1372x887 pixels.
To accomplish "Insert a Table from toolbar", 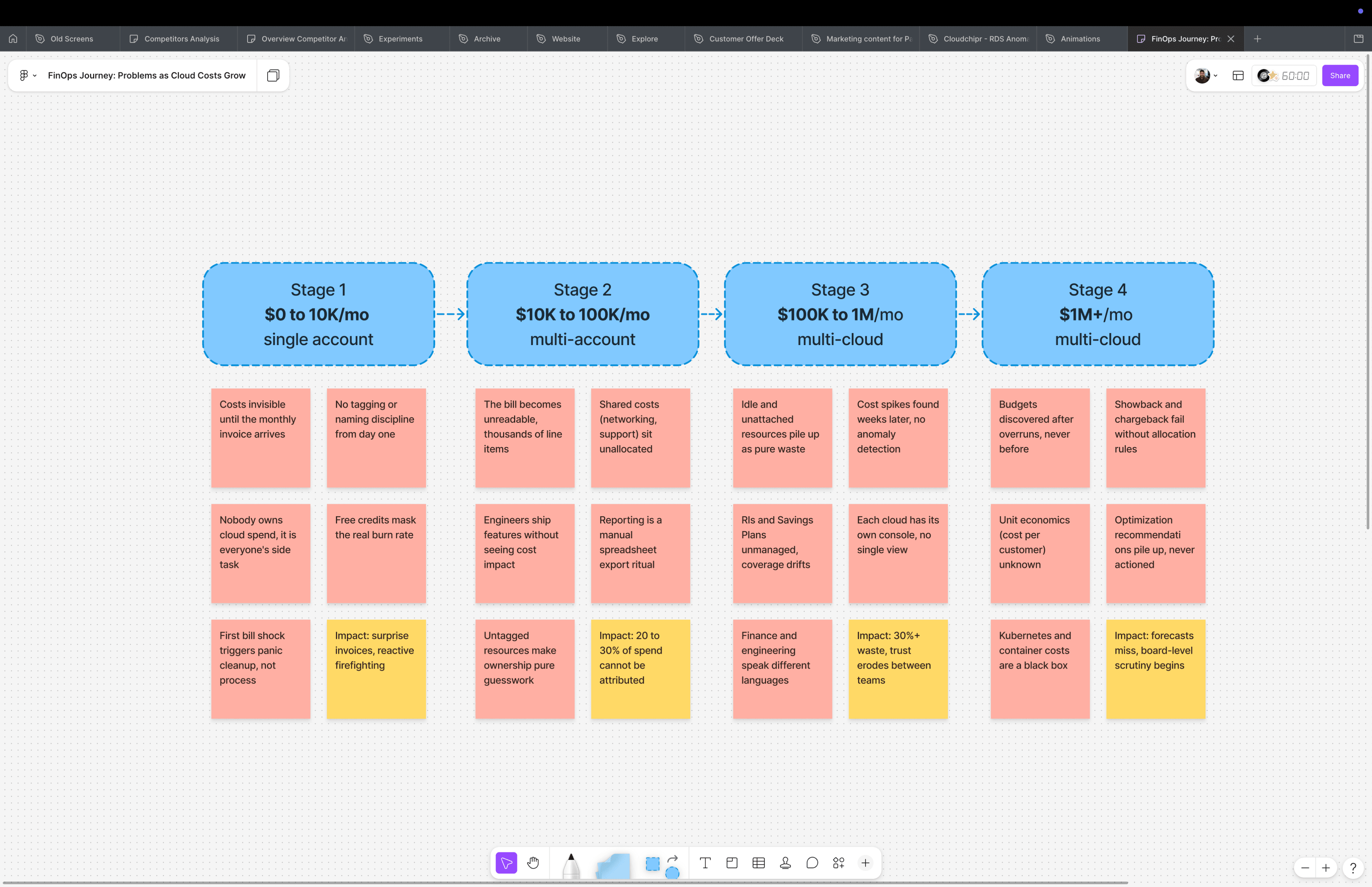I will point(759,863).
